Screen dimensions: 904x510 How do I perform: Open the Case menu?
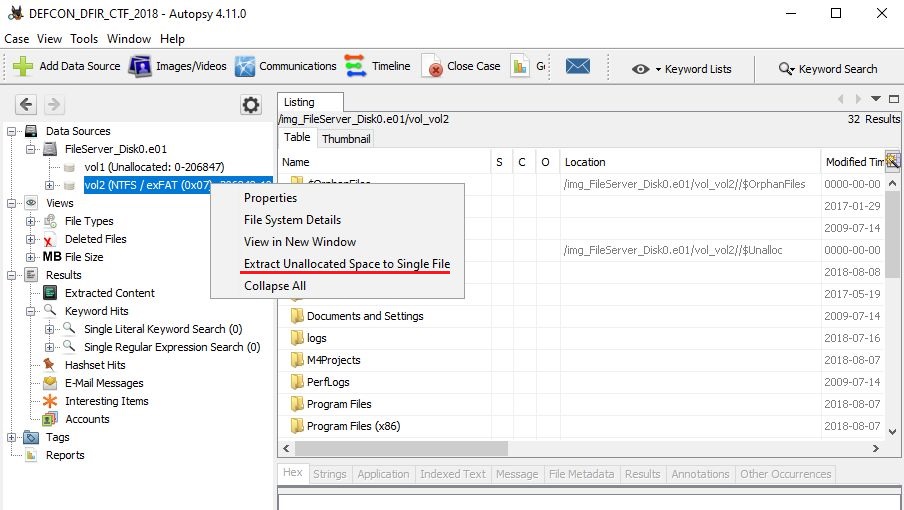17,39
